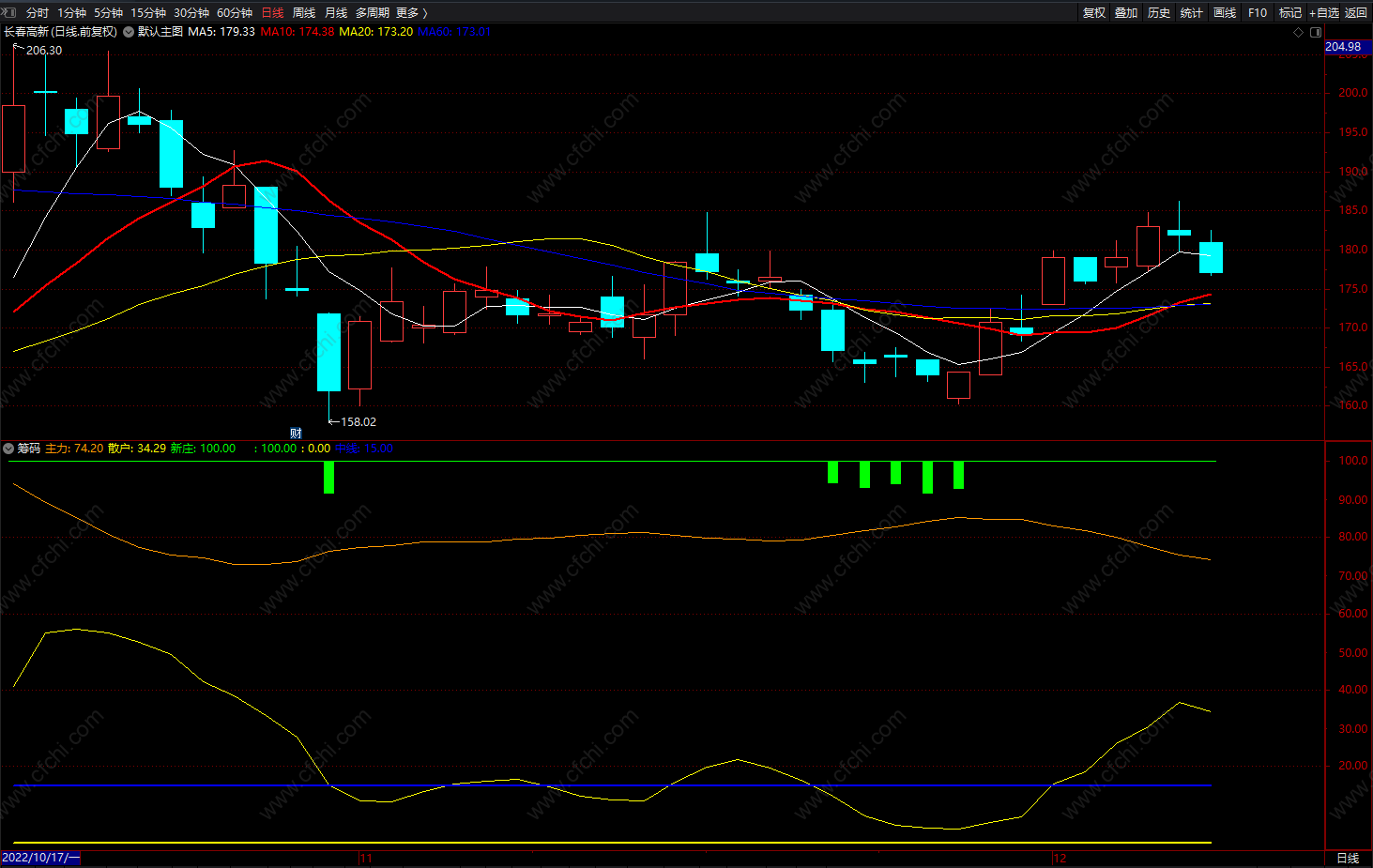1373x868 pixels.
Task: Click the 204.98 price axis label
Action: pos(1348,47)
